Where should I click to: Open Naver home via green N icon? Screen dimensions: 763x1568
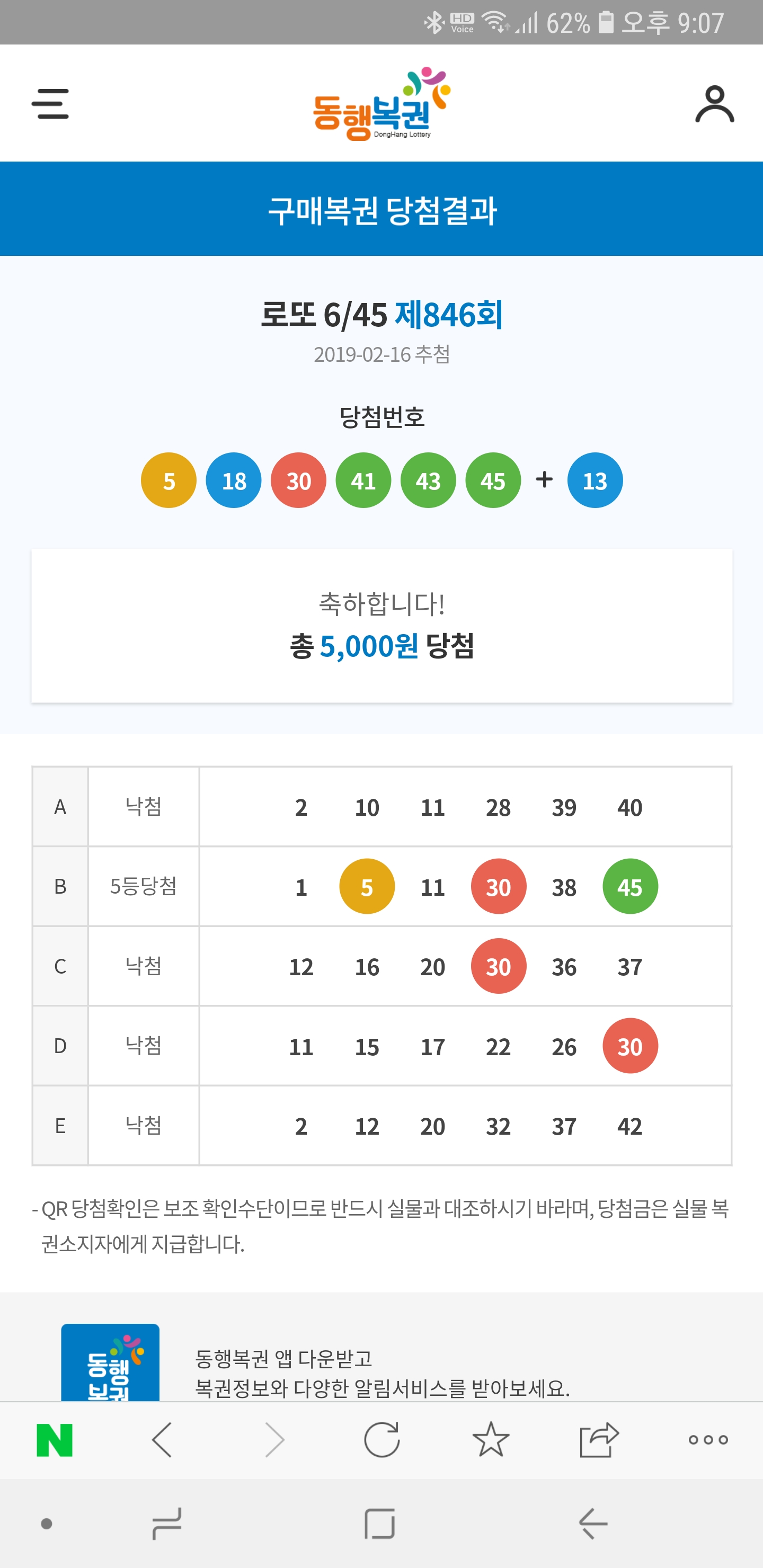click(55, 1440)
